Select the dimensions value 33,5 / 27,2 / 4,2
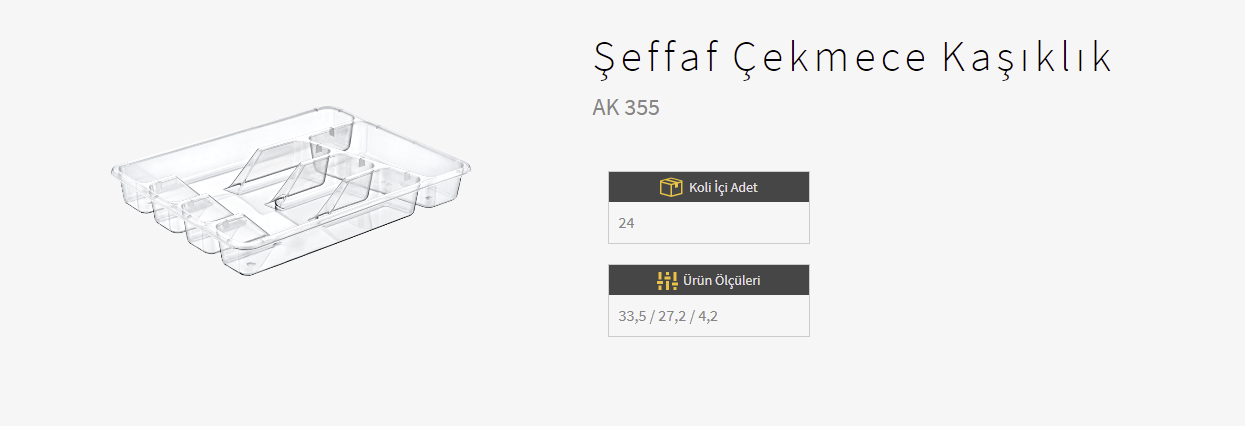This screenshot has width=1245, height=426. tap(668, 316)
